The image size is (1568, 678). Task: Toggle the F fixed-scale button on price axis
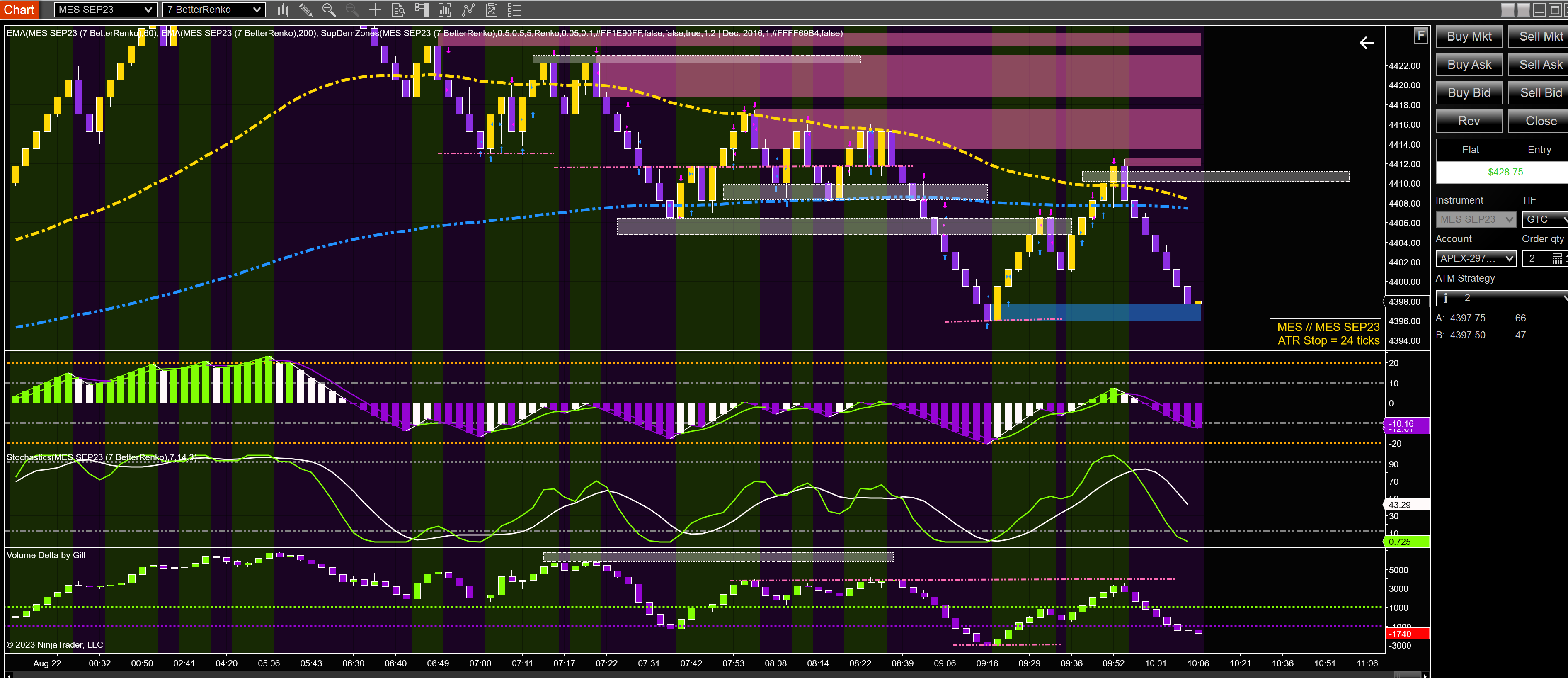pos(1420,36)
